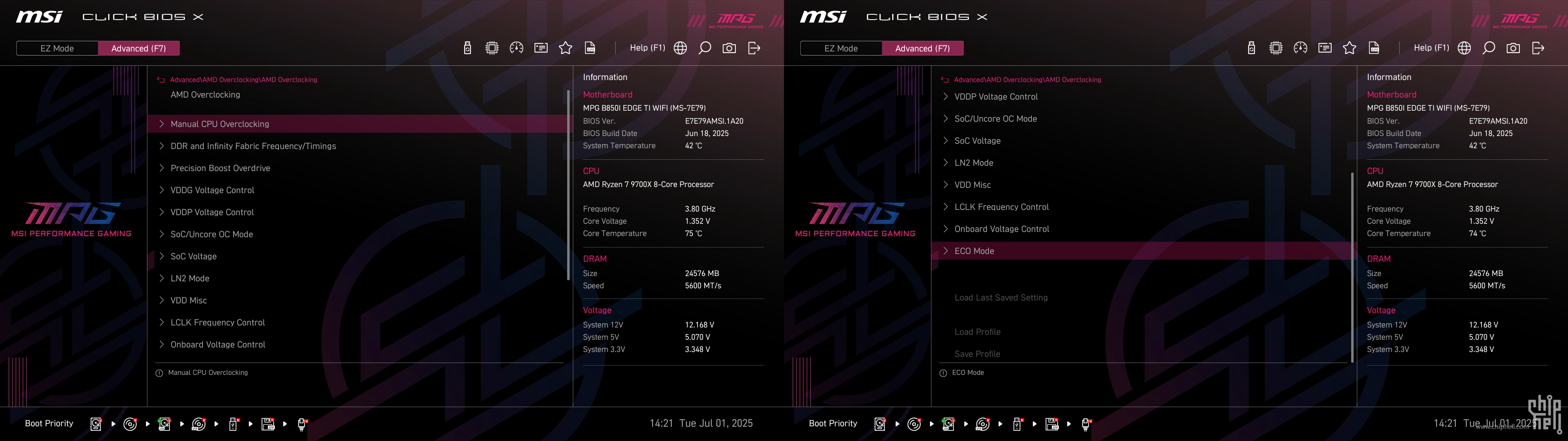Click the right screen menu list scrollbar

pyautogui.click(x=1352, y=267)
